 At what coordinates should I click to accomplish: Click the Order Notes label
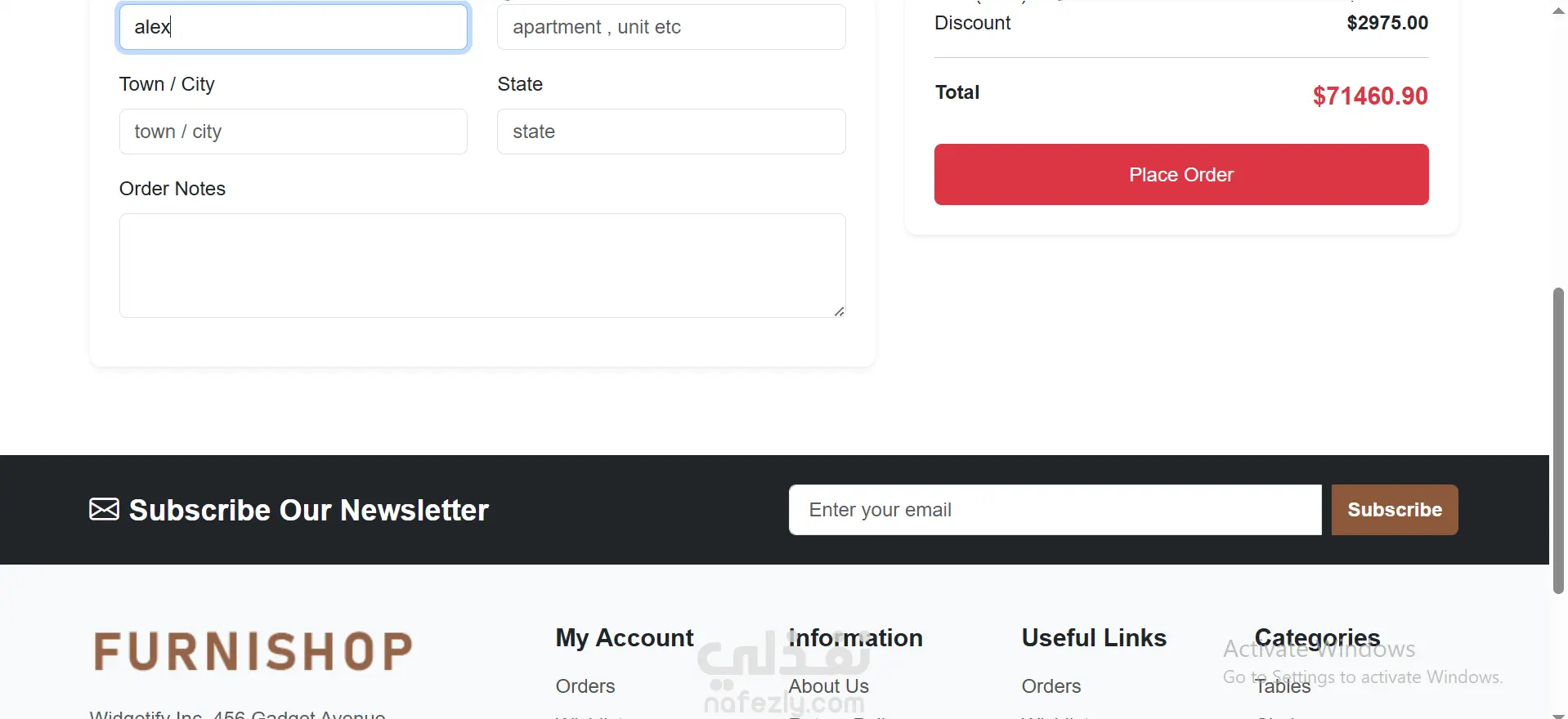172,189
